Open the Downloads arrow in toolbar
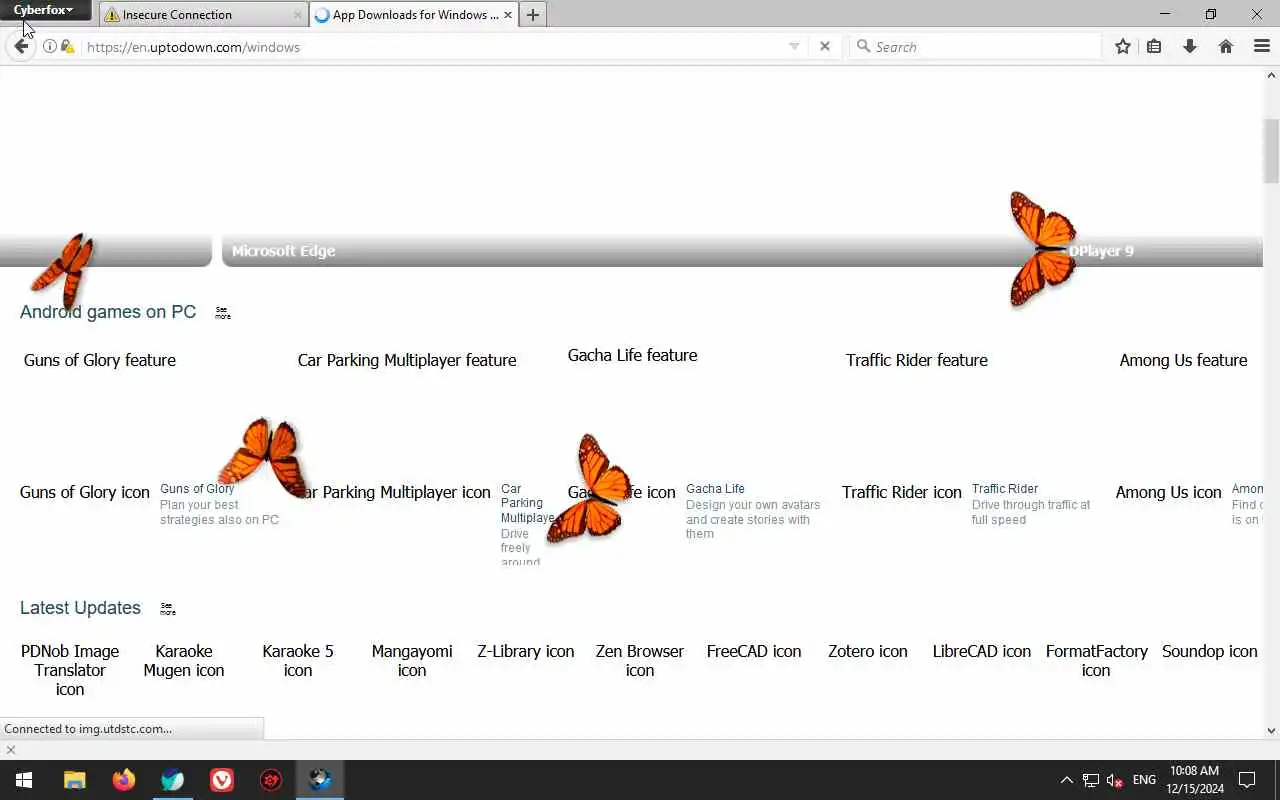 (1190, 46)
